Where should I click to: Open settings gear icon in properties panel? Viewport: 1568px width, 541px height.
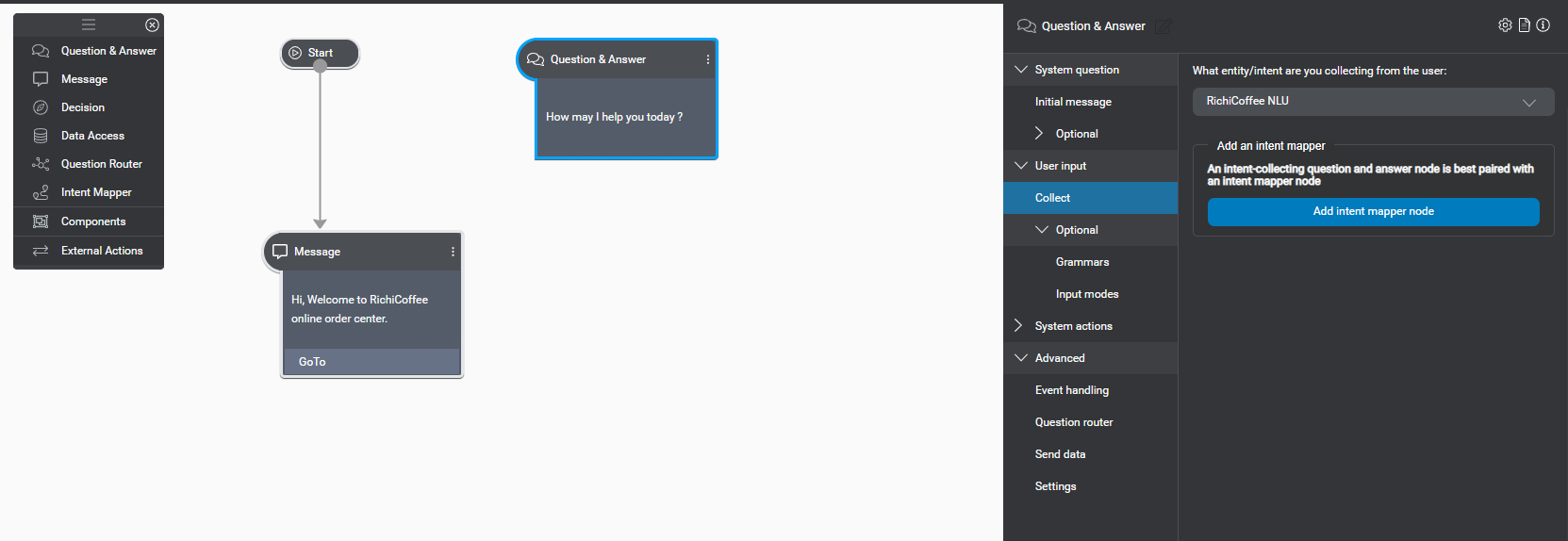coord(1505,25)
